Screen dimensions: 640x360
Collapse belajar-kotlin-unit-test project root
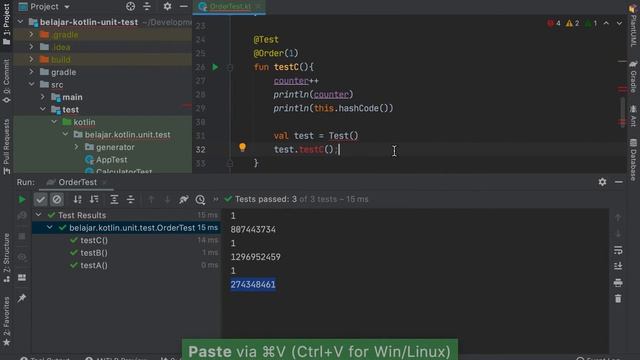click(x=20, y=22)
